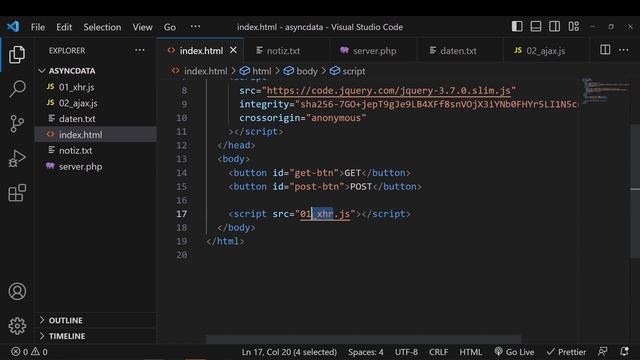Toggle secondary side bar layout icon
The width and height of the screenshot is (640, 360).
click(554, 27)
